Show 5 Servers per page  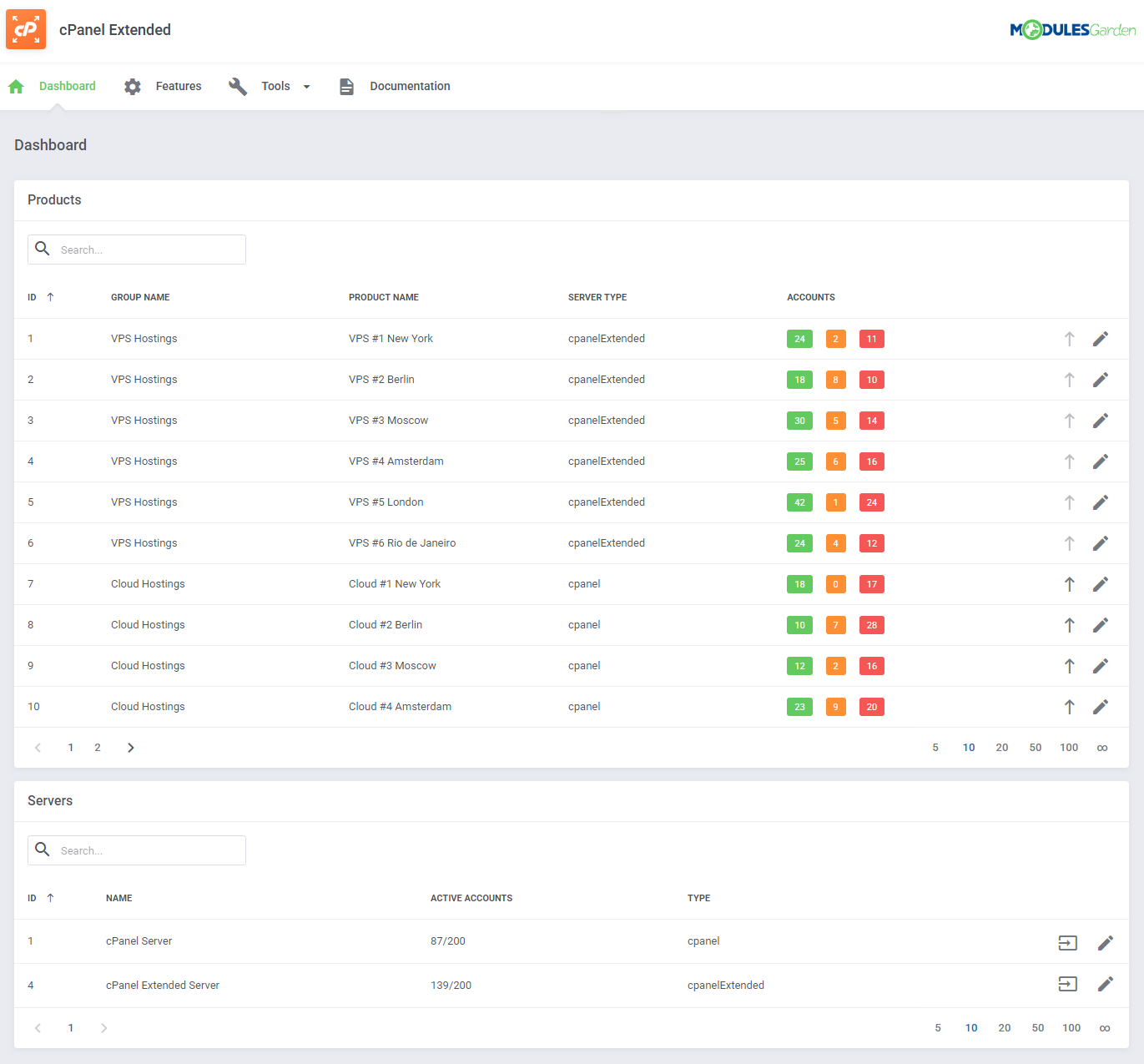[x=938, y=1028]
